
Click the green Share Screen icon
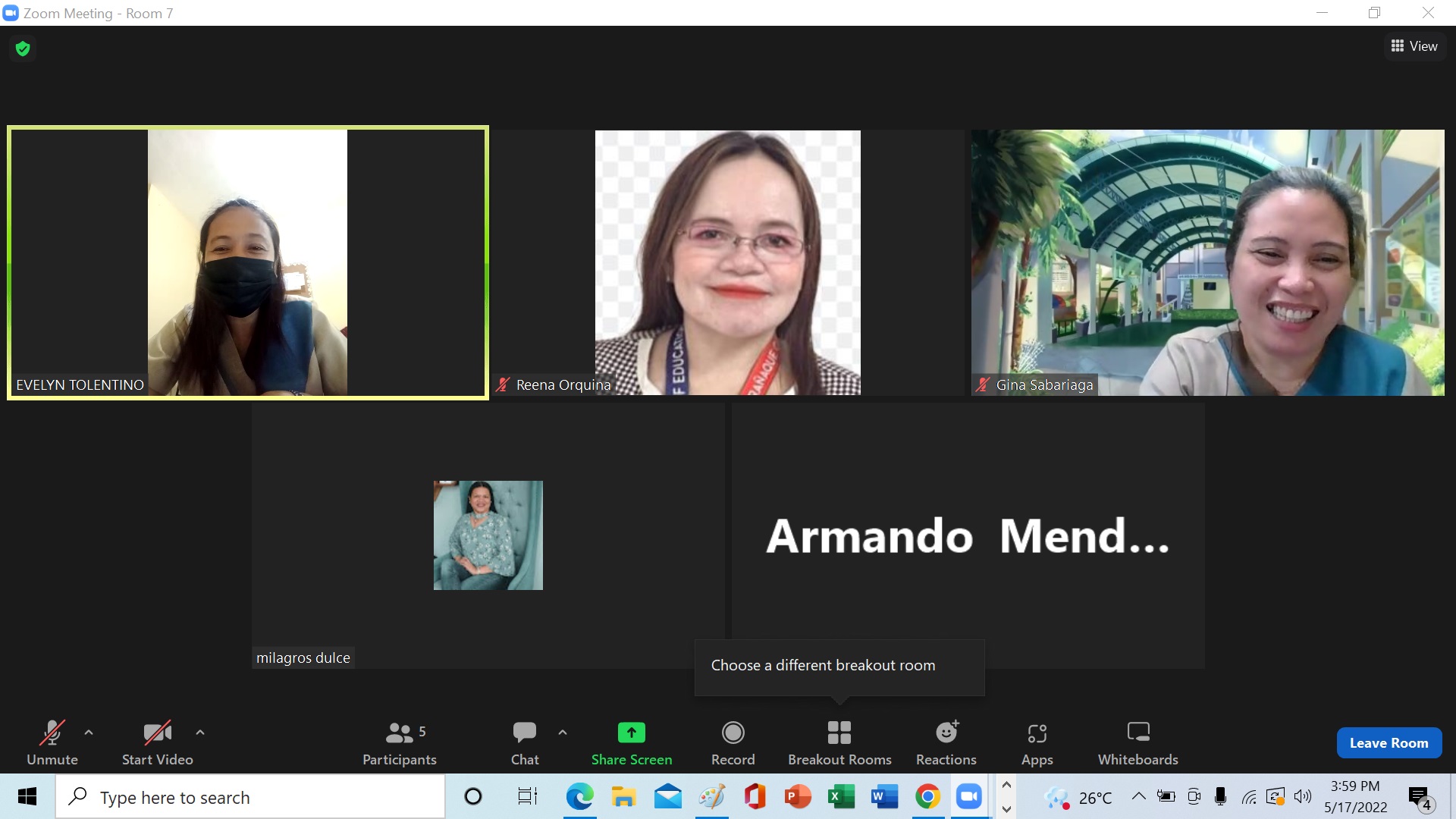(631, 733)
